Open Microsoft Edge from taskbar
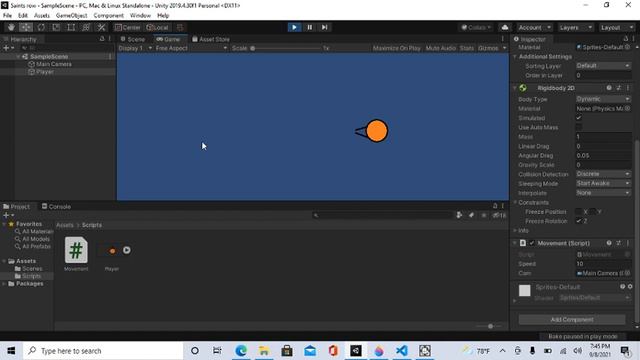The image size is (640, 360). click(x=241, y=351)
